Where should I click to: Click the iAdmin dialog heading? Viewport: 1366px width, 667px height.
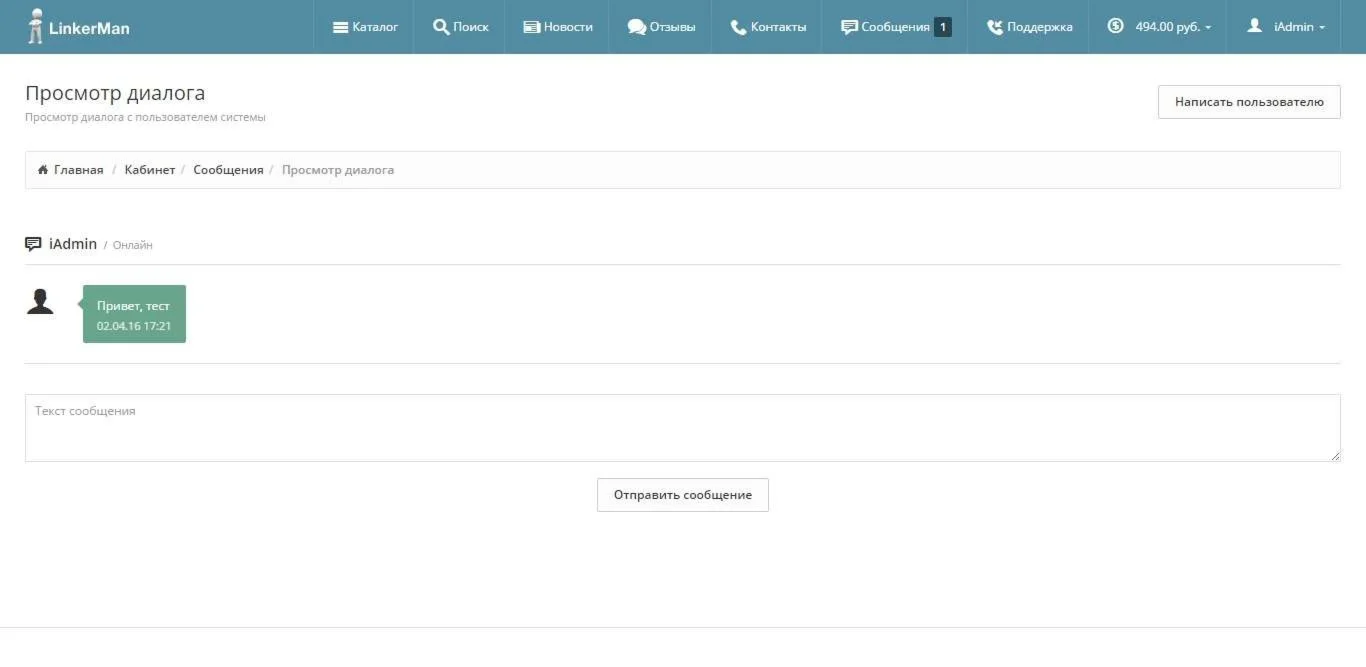[x=73, y=244]
